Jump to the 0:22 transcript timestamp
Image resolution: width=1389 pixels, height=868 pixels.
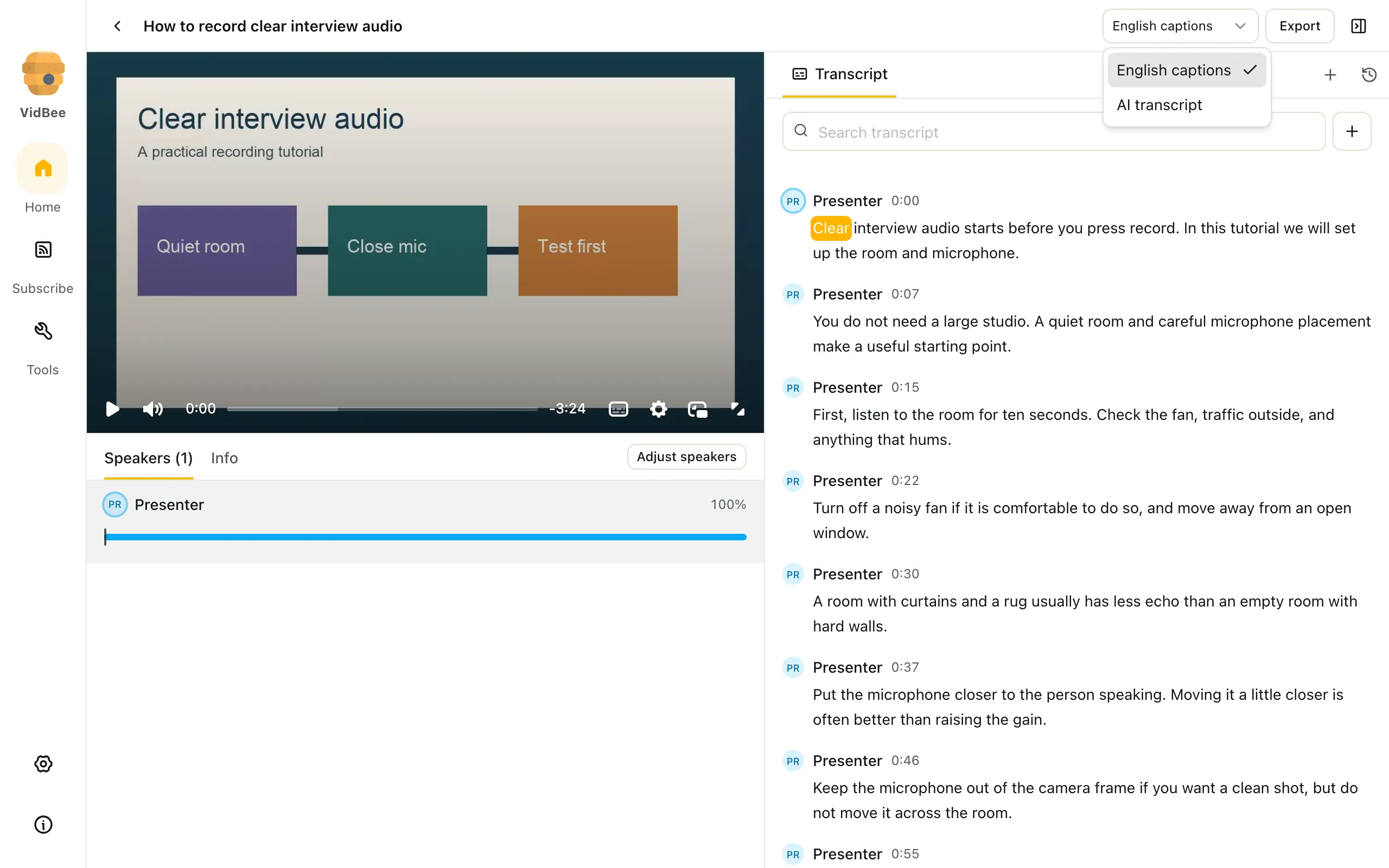click(905, 481)
